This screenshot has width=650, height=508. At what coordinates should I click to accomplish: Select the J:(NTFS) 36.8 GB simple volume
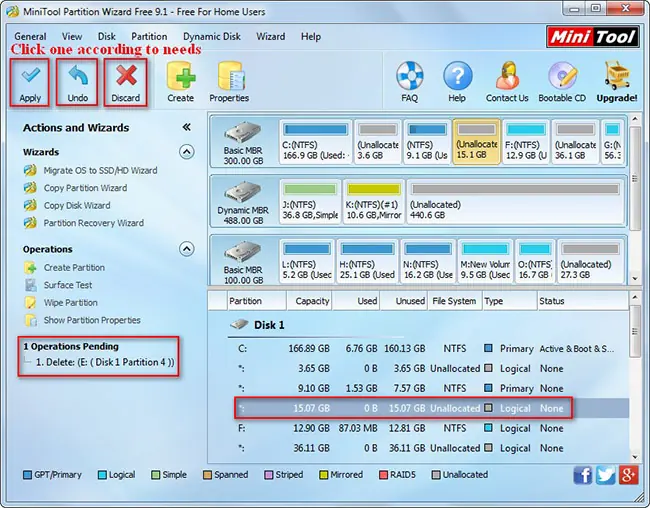310,202
